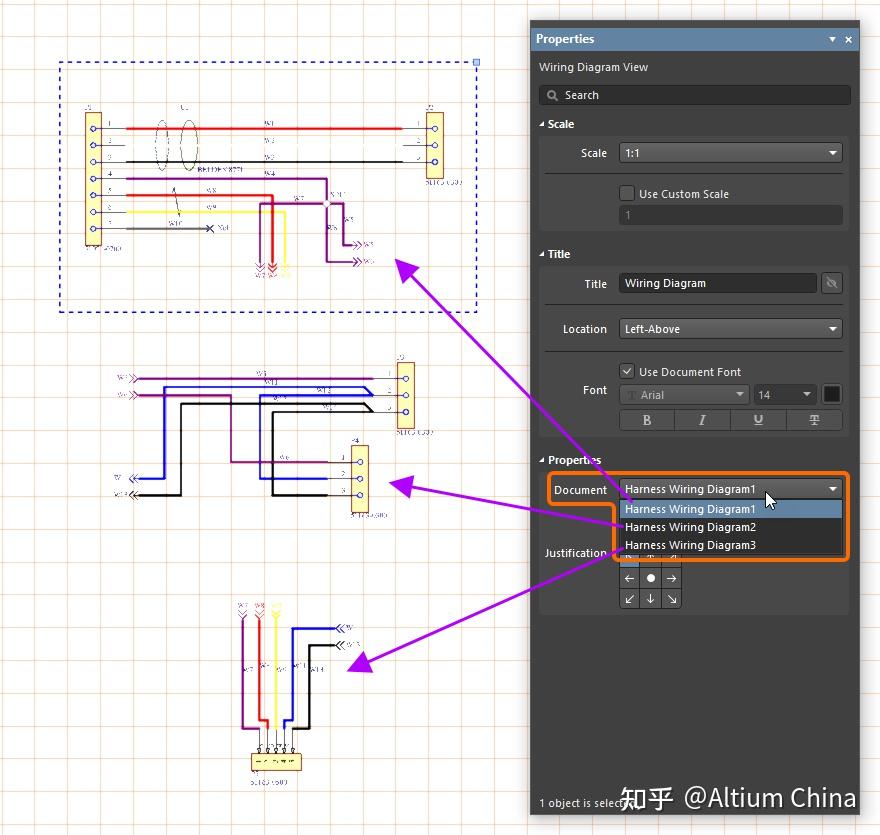Screen dimensions: 880x835
Task: Open Properties panel options dropdown arrow
Action: point(832,39)
